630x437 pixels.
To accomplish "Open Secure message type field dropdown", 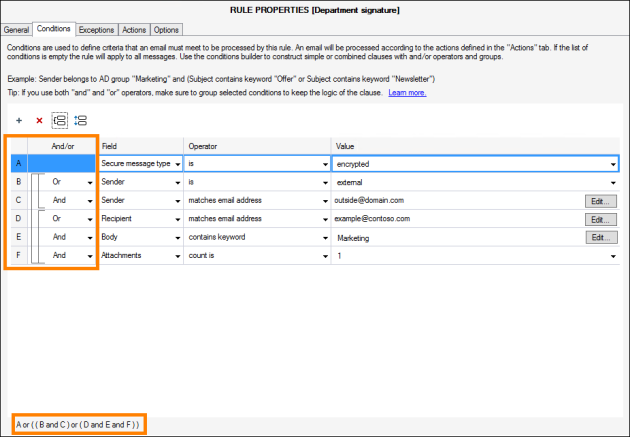I will coord(178,164).
